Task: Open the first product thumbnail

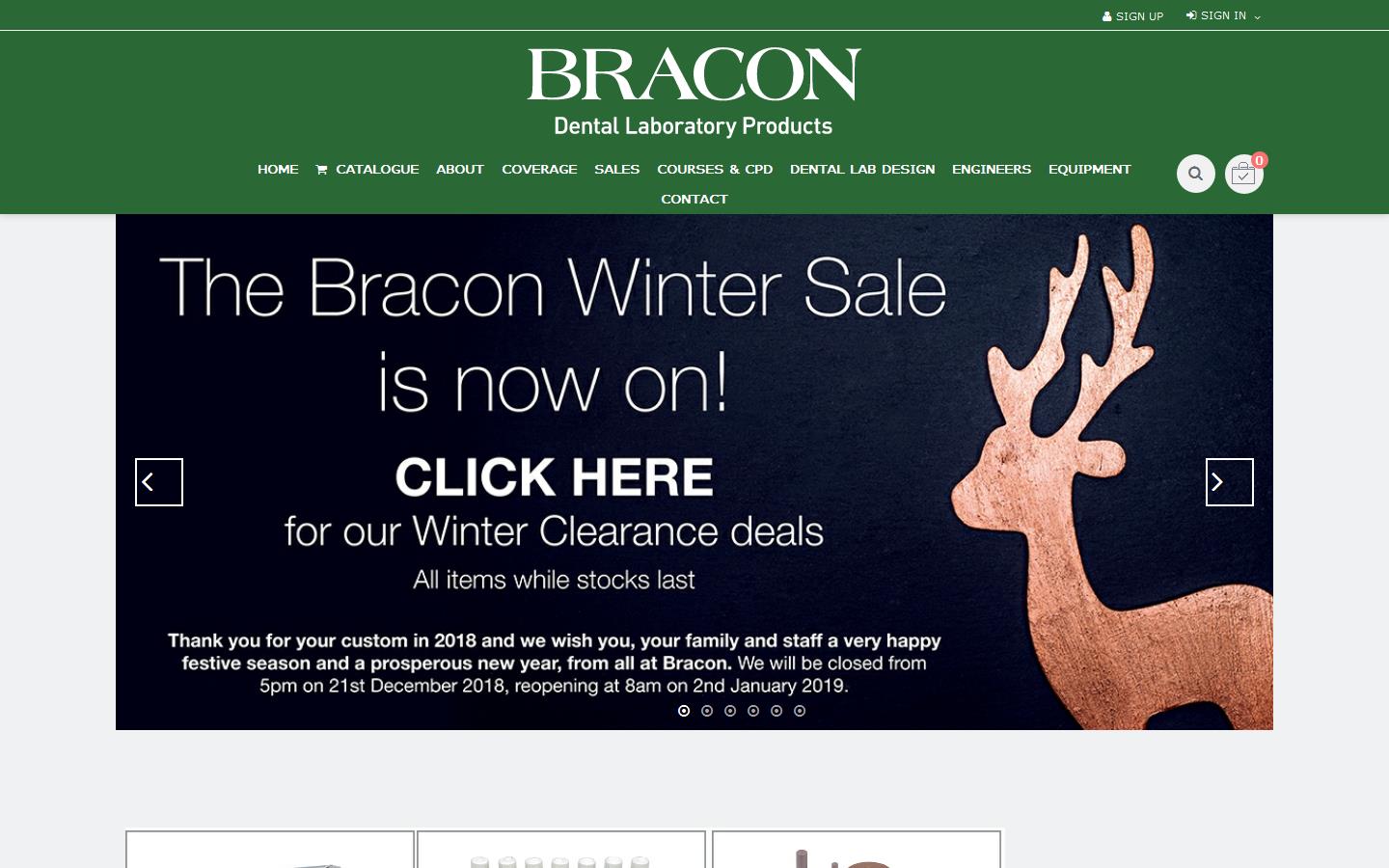Action: click(270, 850)
